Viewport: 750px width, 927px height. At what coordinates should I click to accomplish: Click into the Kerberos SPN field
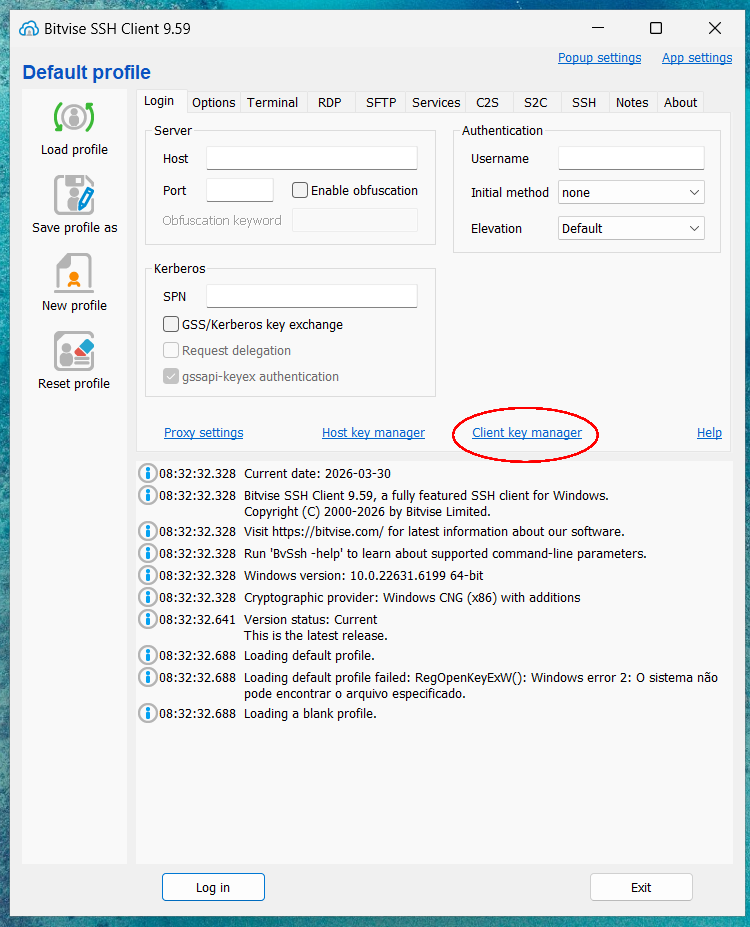pyautogui.click(x=311, y=296)
